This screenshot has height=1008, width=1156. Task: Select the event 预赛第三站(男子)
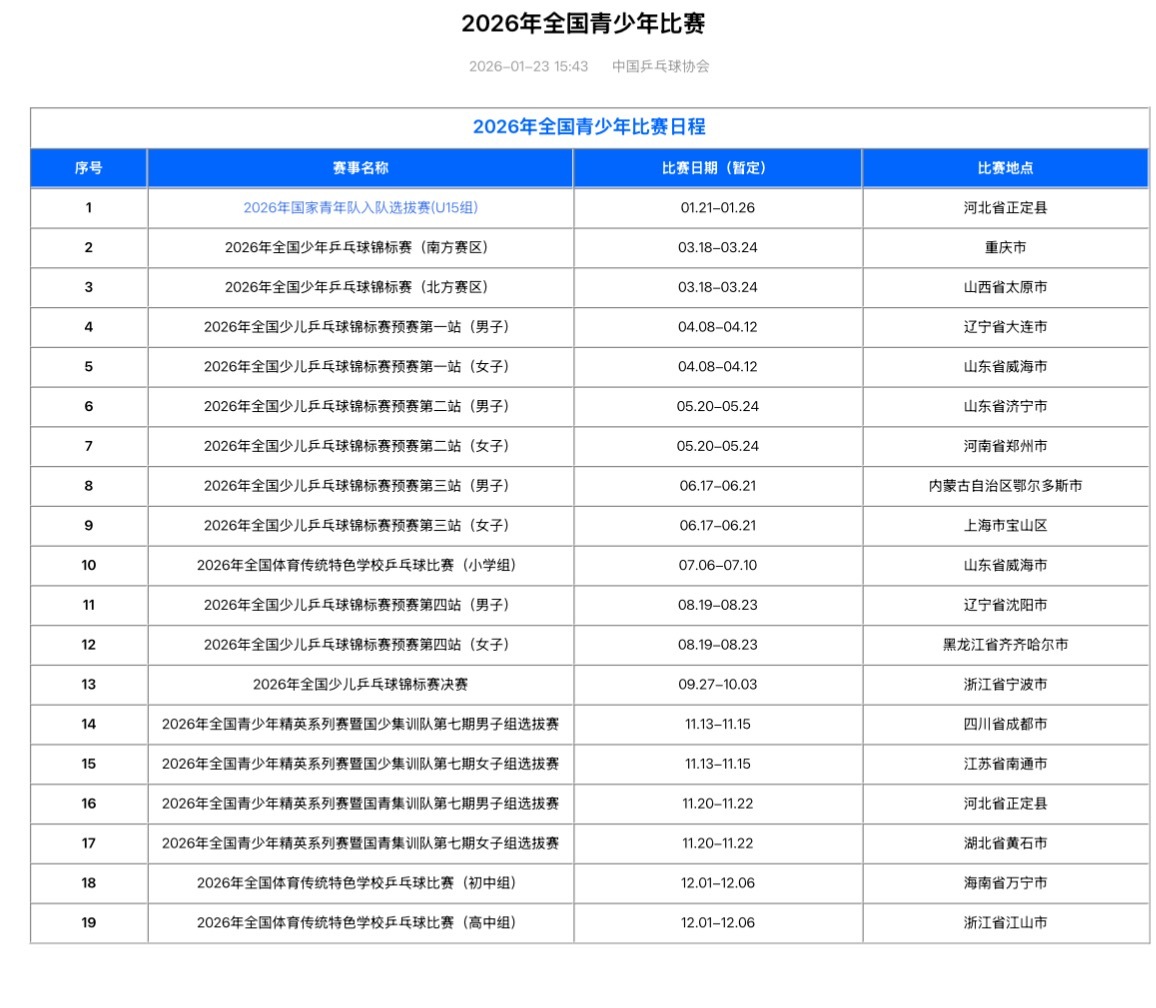tap(361, 487)
